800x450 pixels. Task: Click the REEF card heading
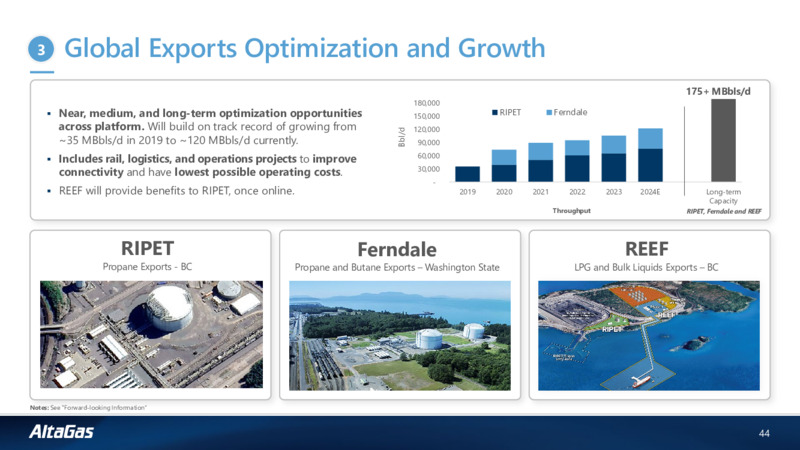(x=646, y=249)
